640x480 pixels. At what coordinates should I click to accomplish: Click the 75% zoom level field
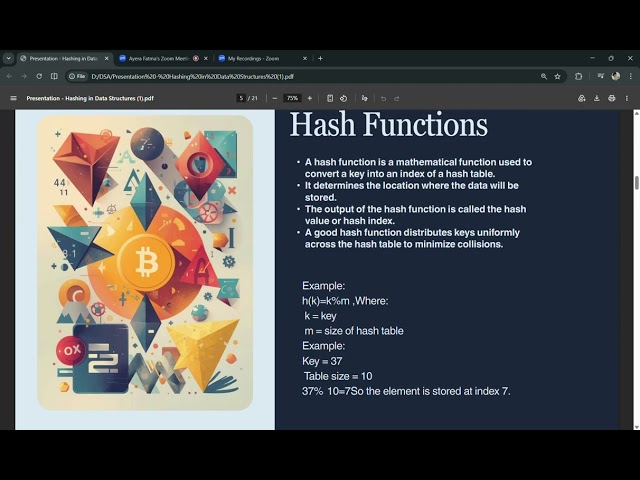292,98
